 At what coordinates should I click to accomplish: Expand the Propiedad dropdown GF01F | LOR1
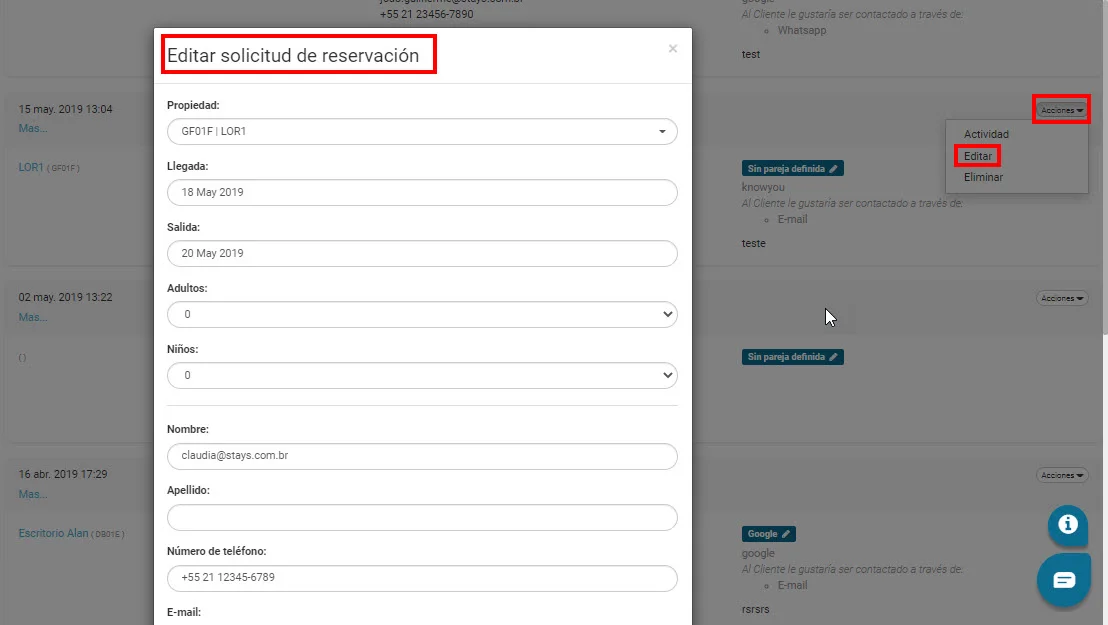pos(422,132)
